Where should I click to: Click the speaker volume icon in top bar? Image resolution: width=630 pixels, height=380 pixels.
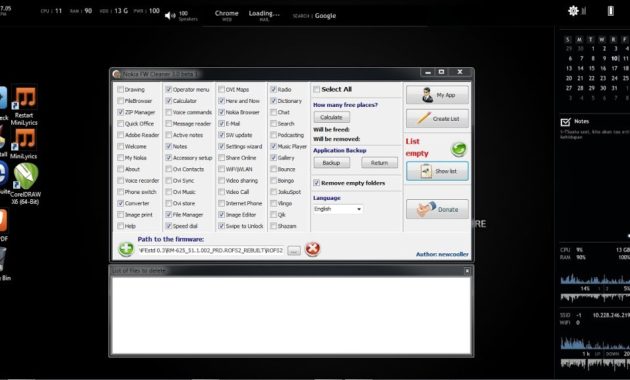click(170, 15)
